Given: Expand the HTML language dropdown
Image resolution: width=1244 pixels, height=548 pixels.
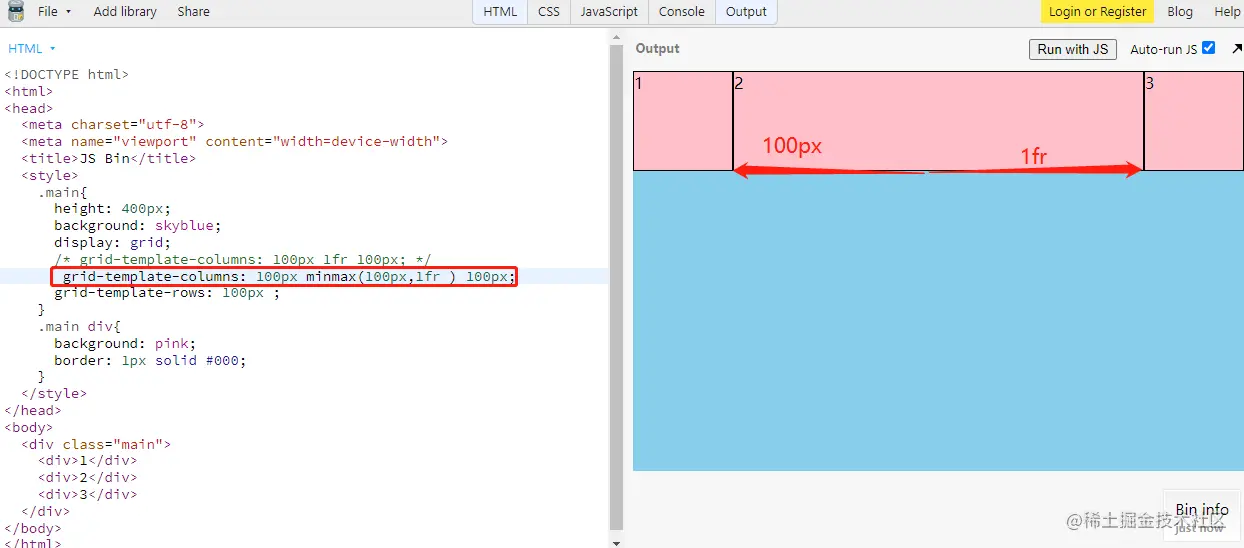Looking at the screenshot, I should click(x=32, y=48).
